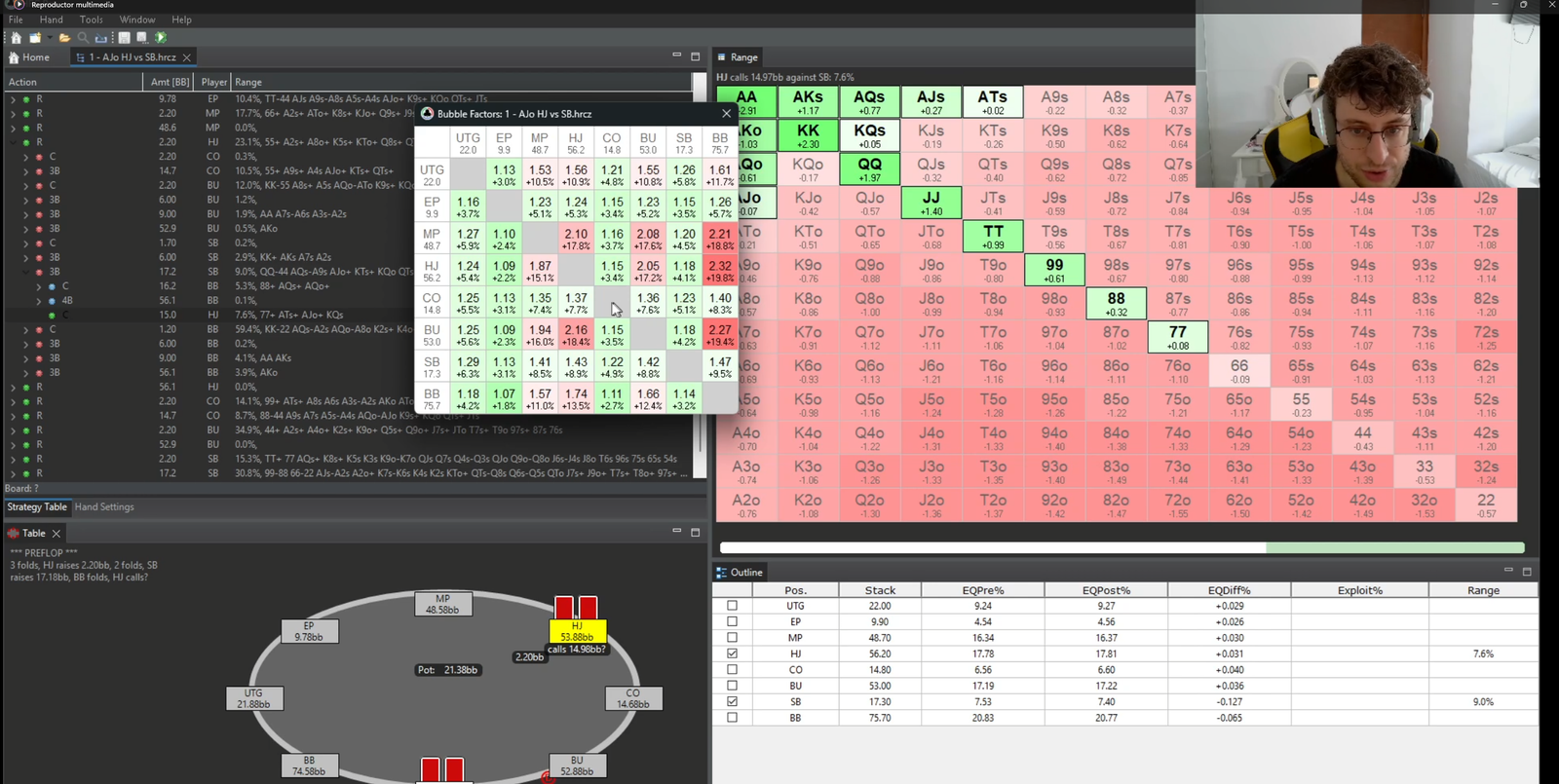
Task: Click the Import tray toolbar icon
Action: [100, 38]
